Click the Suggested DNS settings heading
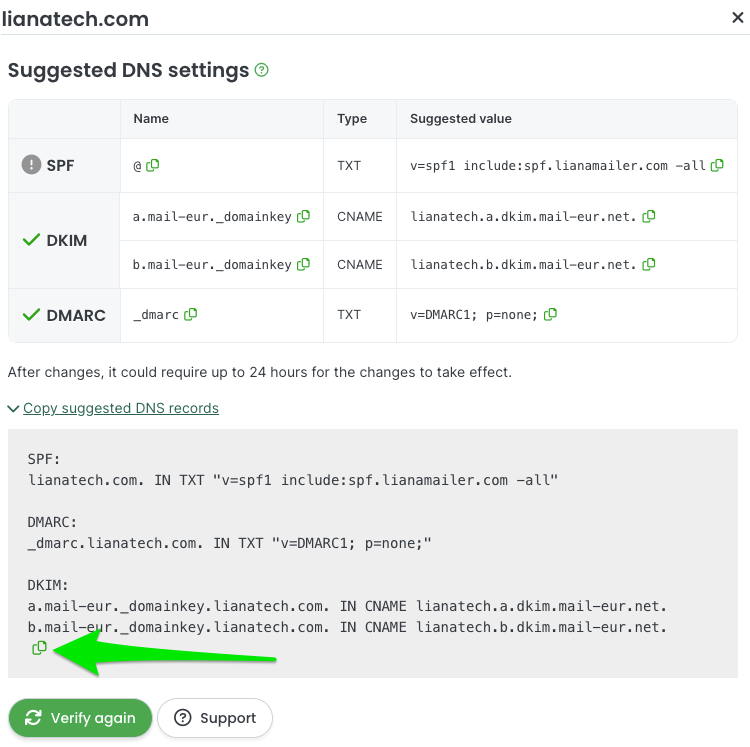This screenshot has height=747, width=750. [129, 70]
